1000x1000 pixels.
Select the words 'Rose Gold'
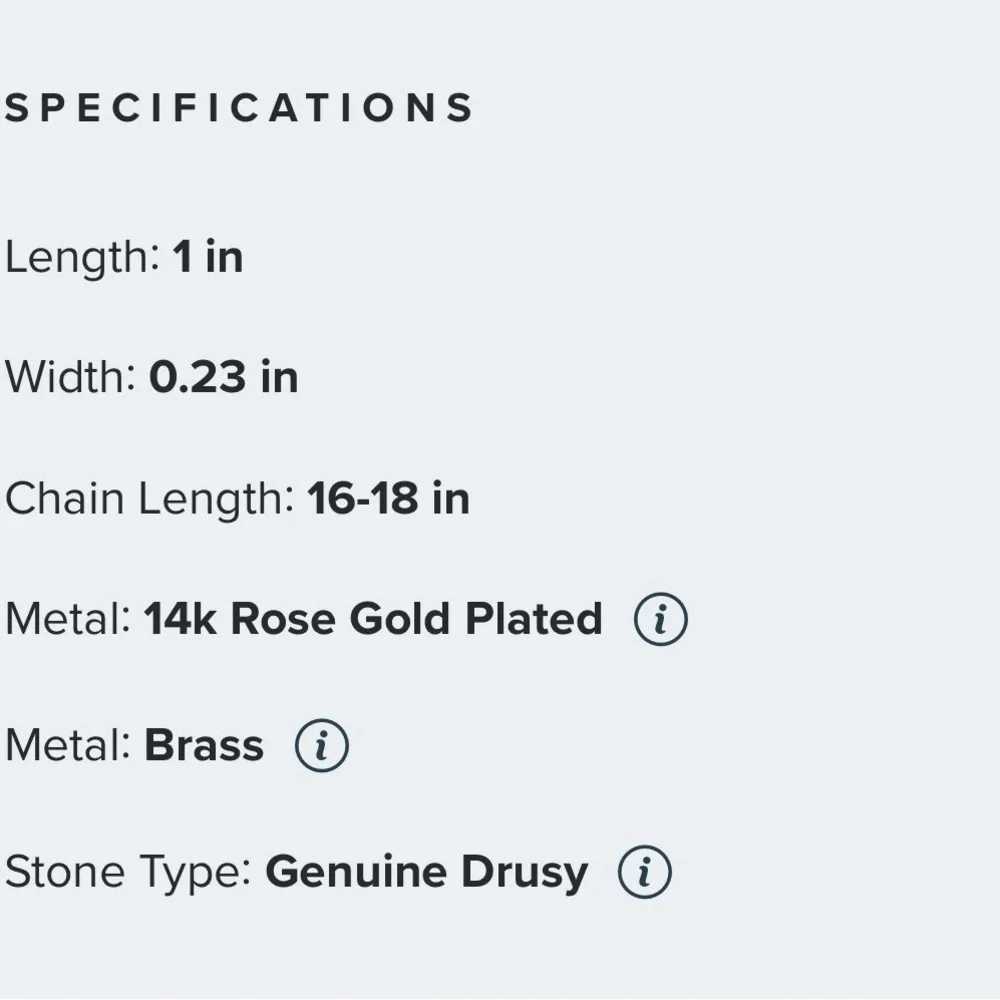(341, 619)
